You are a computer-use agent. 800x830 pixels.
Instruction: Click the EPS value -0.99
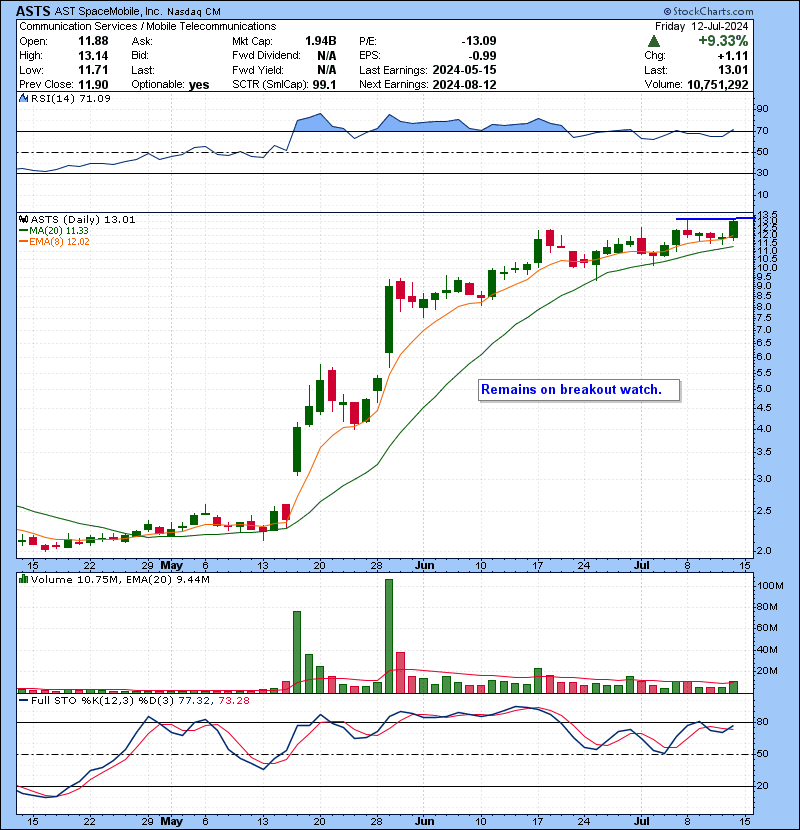coord(482,56)
